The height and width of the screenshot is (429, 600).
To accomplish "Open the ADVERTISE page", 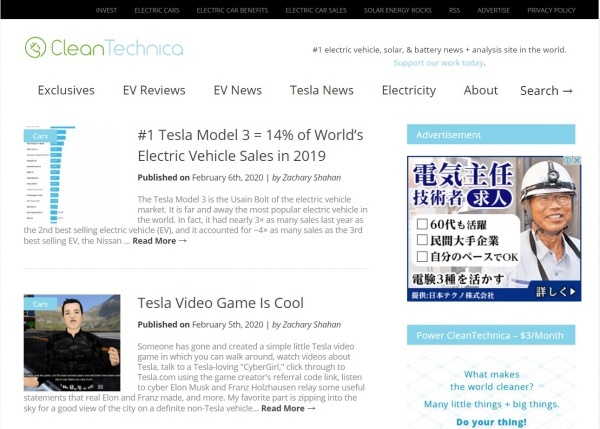I will (x=493, y=10).
